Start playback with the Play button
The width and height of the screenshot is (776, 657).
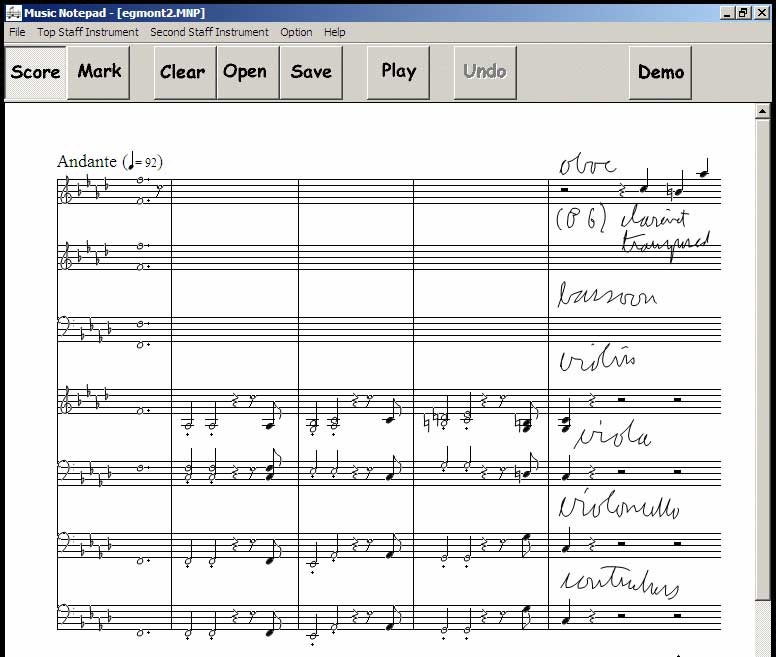(398, 72)
